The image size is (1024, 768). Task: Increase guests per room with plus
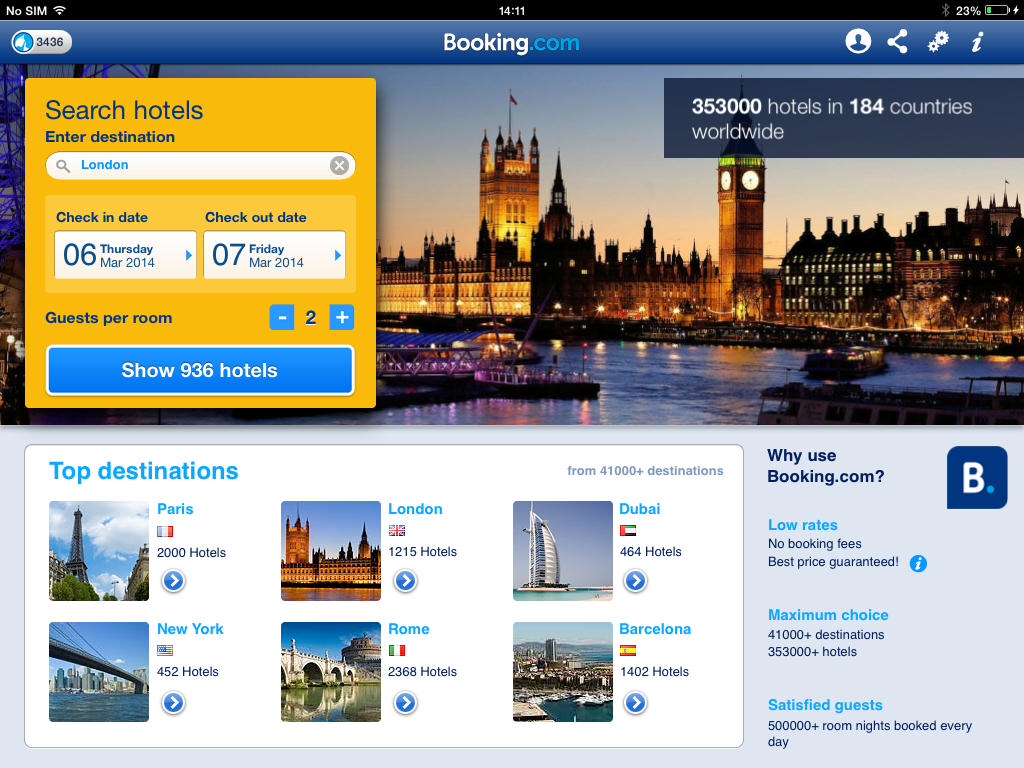[x=342, y=317]
